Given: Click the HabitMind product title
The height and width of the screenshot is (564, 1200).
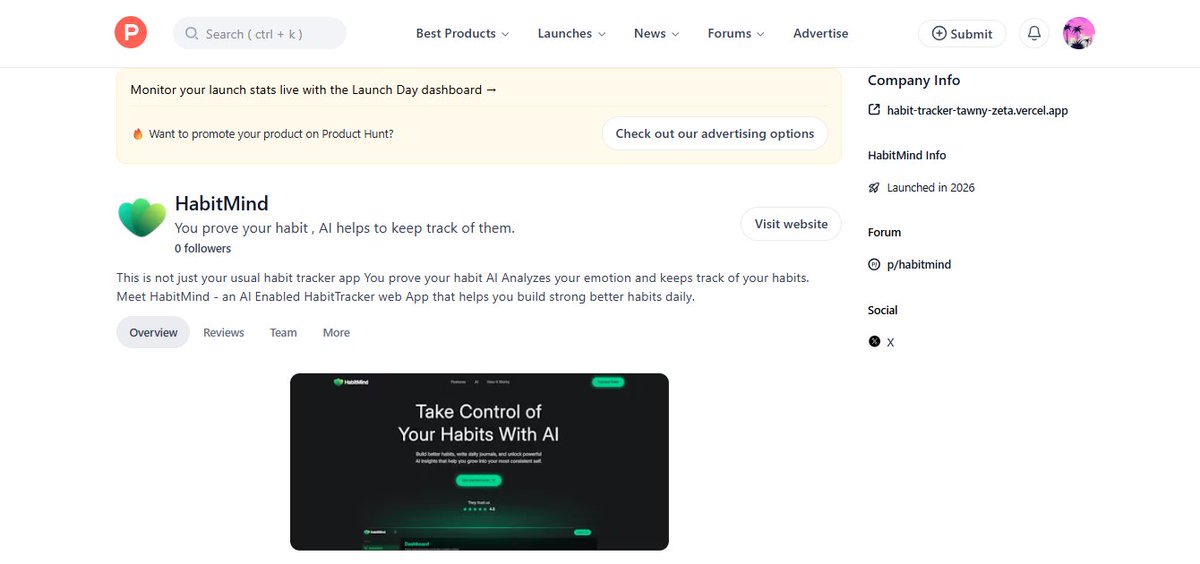Looking at the screenshot, I should click(x=221, y=203).
